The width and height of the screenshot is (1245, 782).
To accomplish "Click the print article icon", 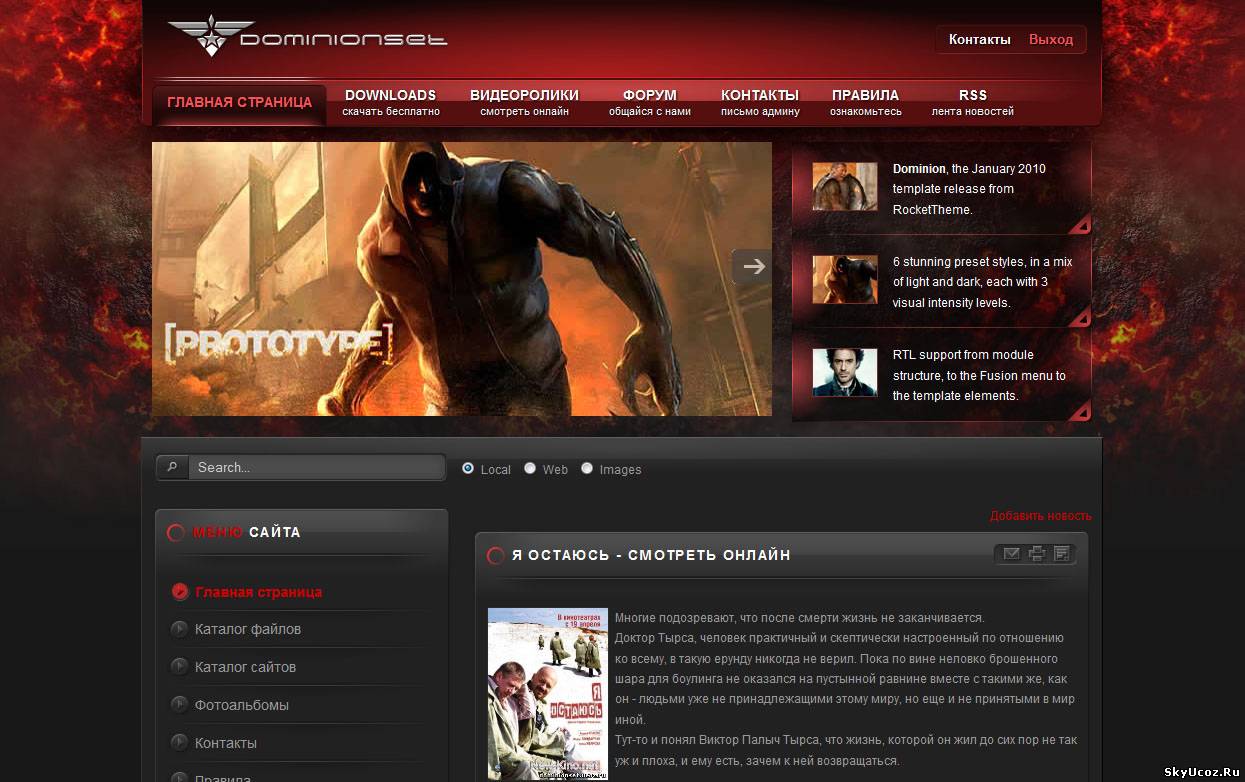I will tap(1037, 554).
